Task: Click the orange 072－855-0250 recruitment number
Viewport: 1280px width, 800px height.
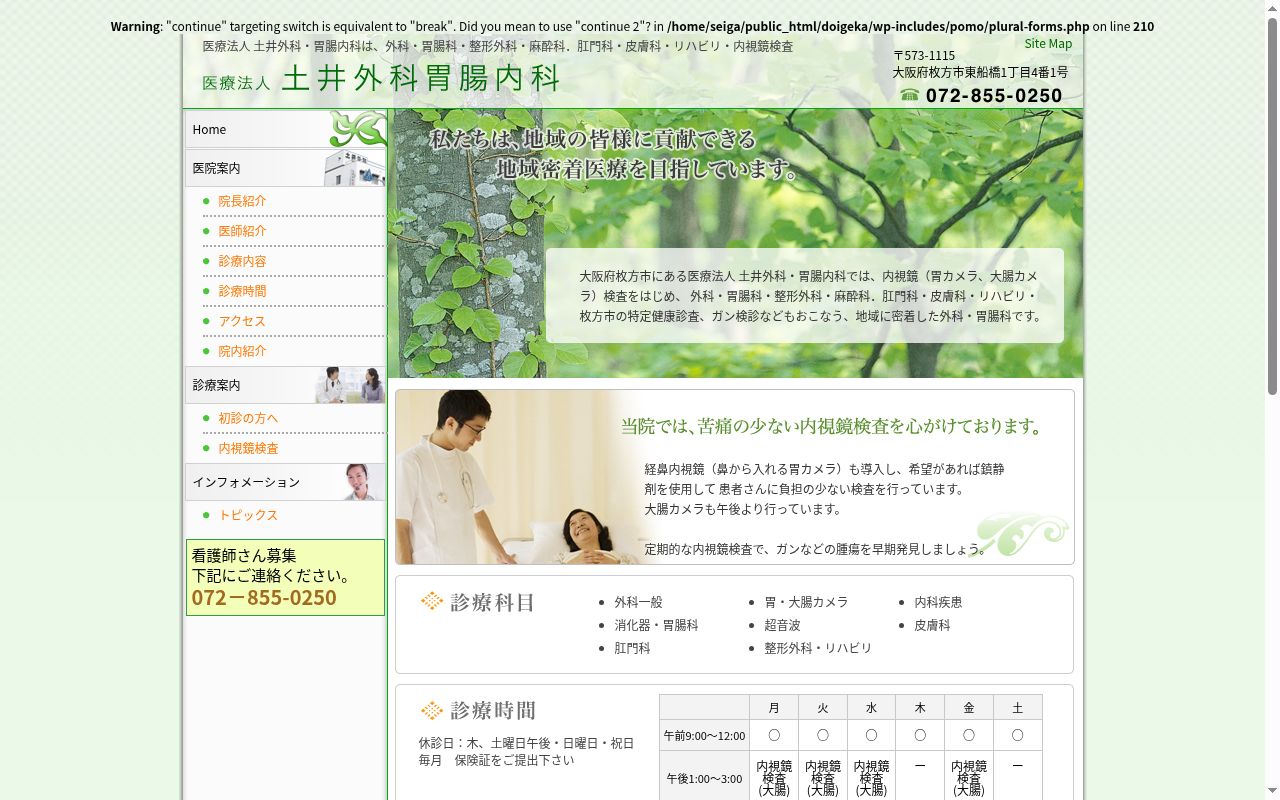Action: (264, 598)
